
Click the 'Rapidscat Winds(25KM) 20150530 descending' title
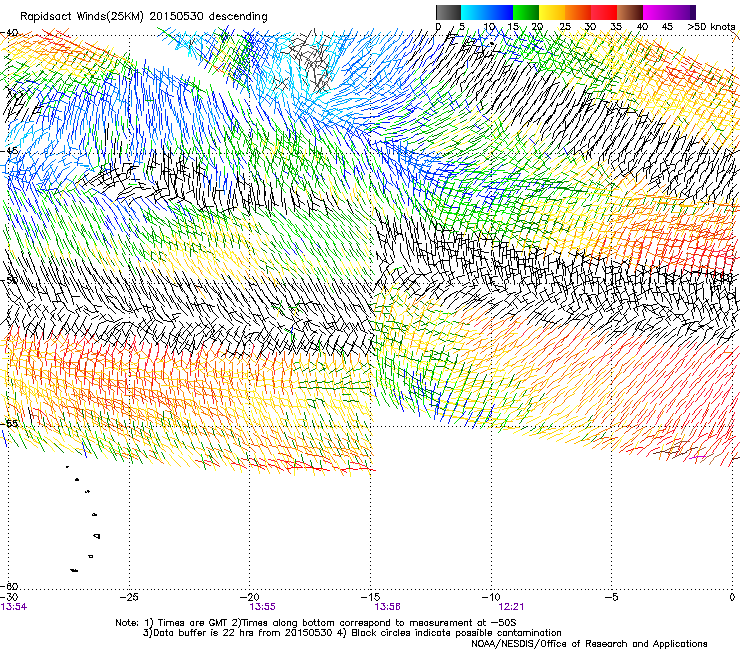tap(144, 17)
